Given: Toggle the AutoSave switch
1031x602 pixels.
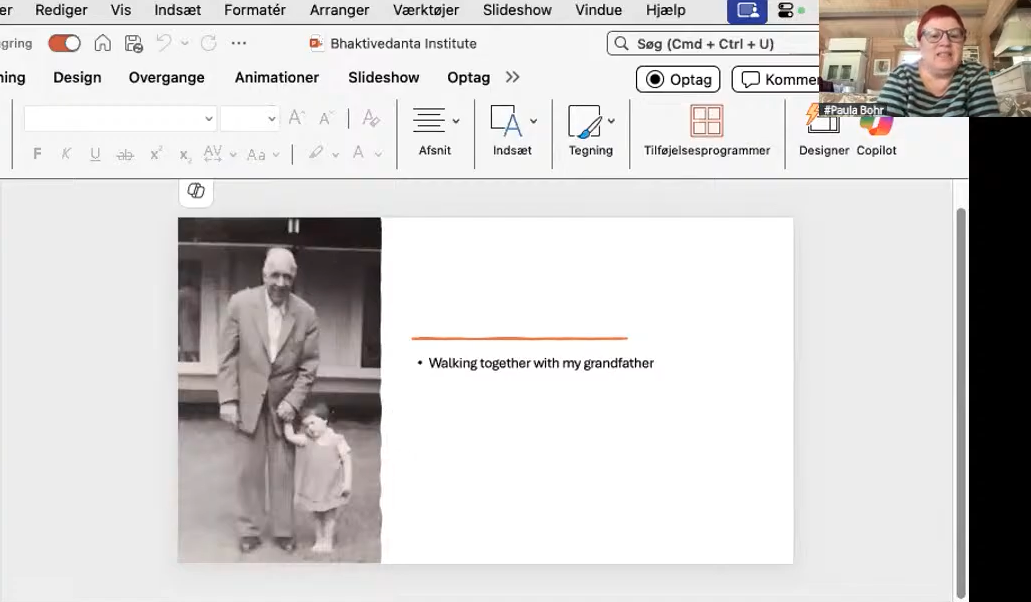Looking at the screenshot, I should 64,43.
